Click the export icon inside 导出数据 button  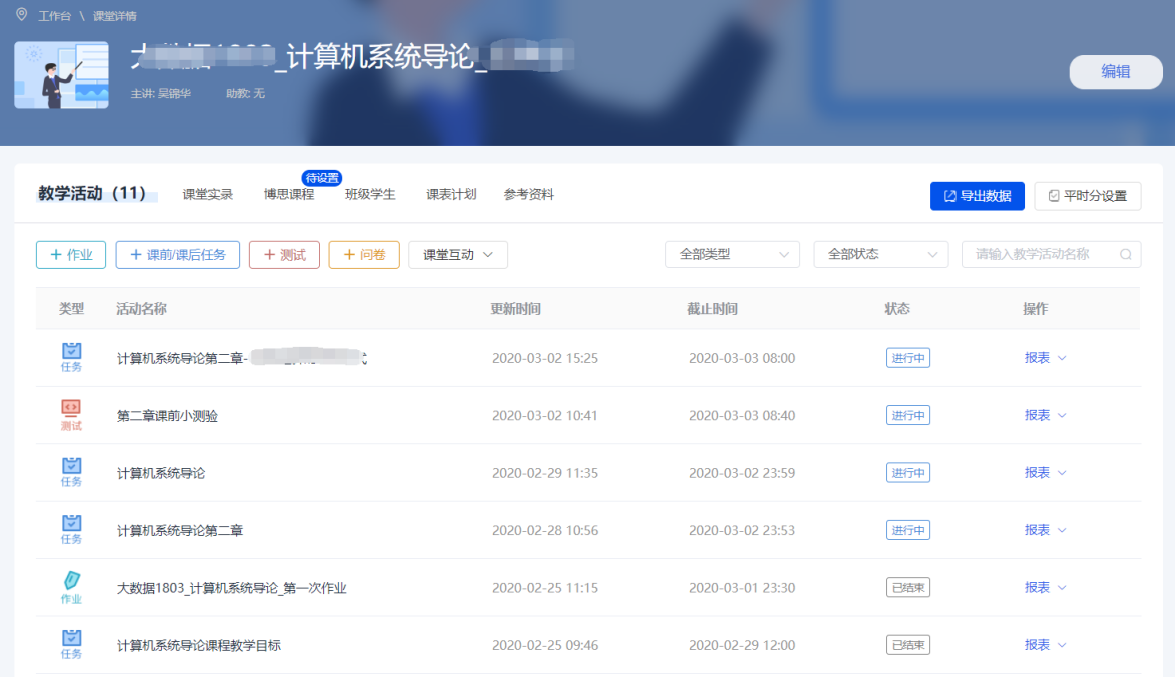(948, 195)
